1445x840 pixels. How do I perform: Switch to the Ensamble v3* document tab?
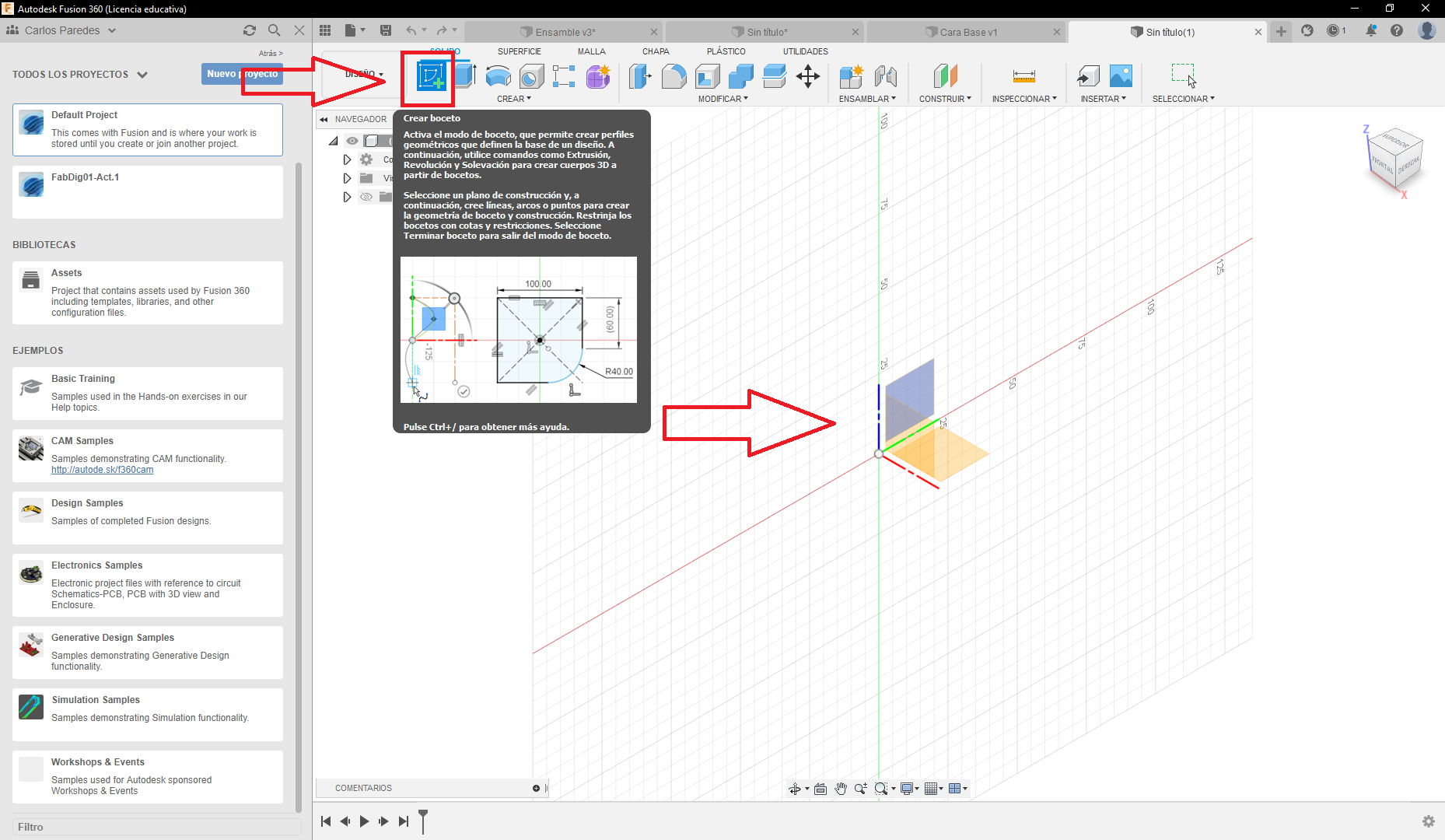[565, 32]
